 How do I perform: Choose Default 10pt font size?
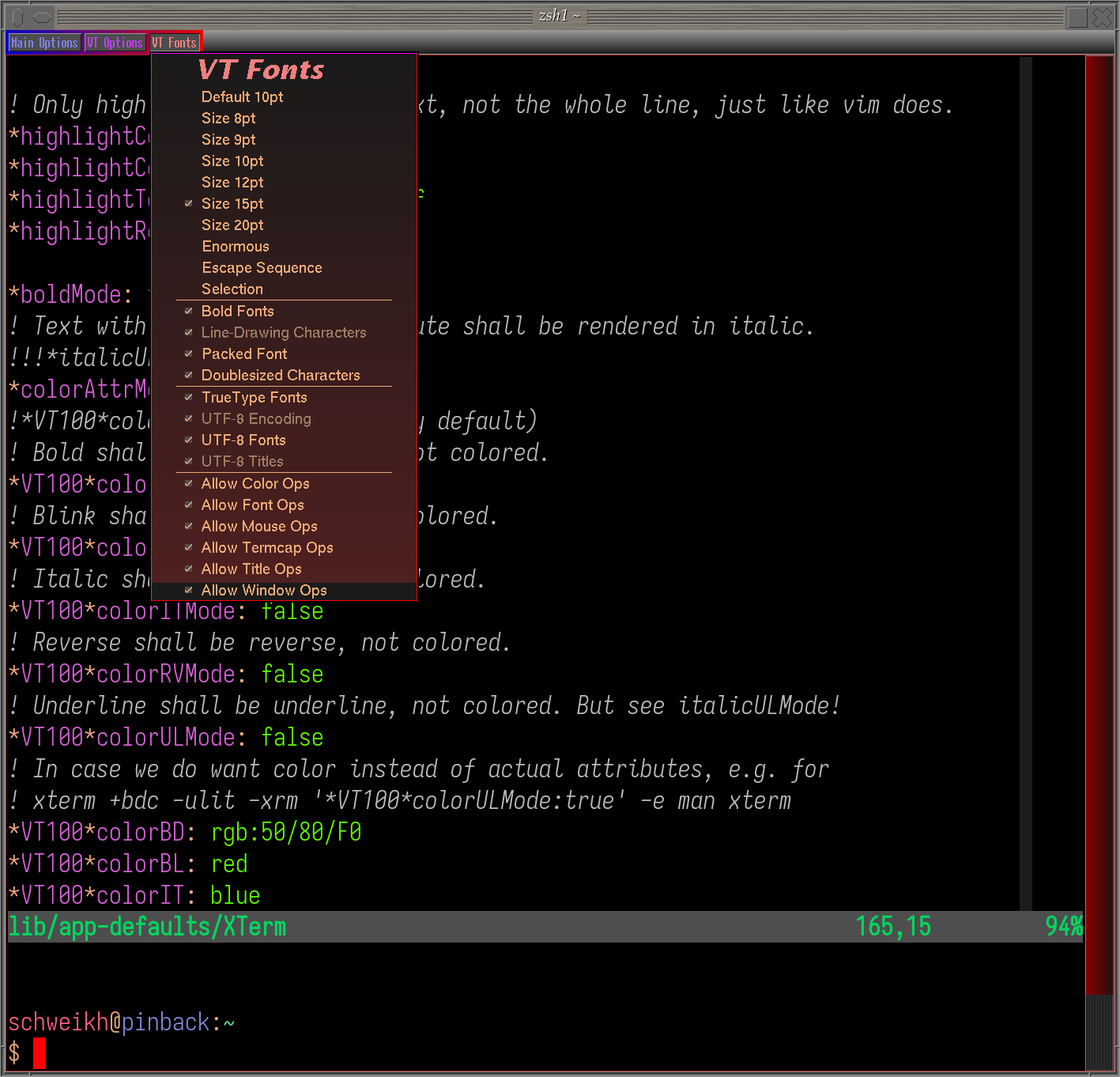(x=242, y=97)
